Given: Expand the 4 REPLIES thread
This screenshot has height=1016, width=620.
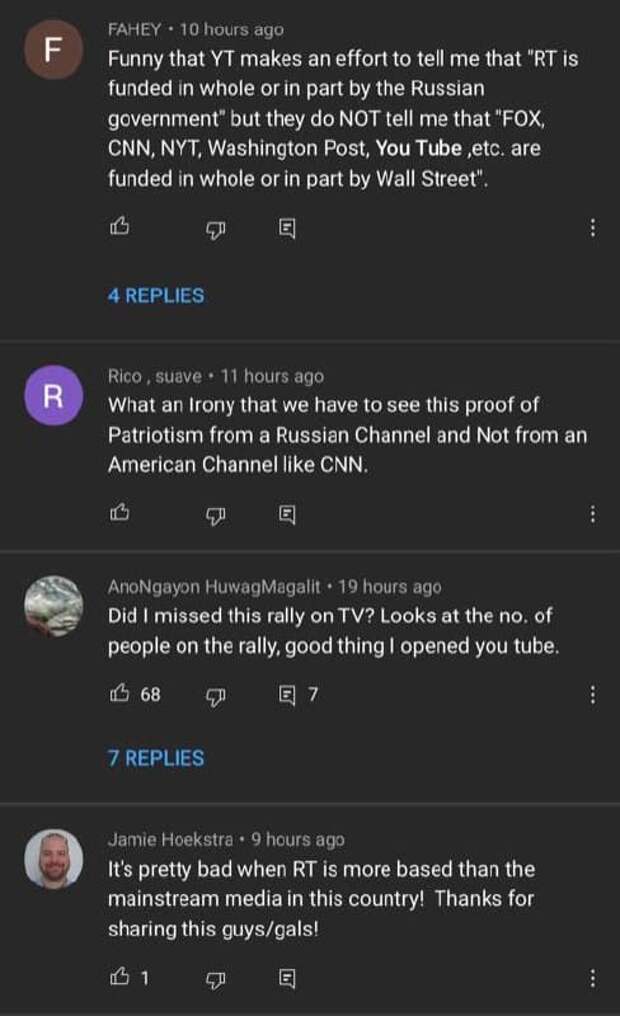Looking at the screenshot, I should tap(156, 295).
